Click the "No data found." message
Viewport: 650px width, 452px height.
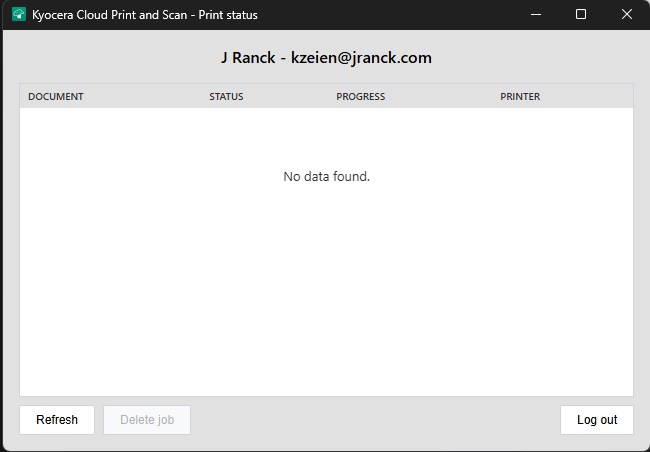(x=327, y=177)
